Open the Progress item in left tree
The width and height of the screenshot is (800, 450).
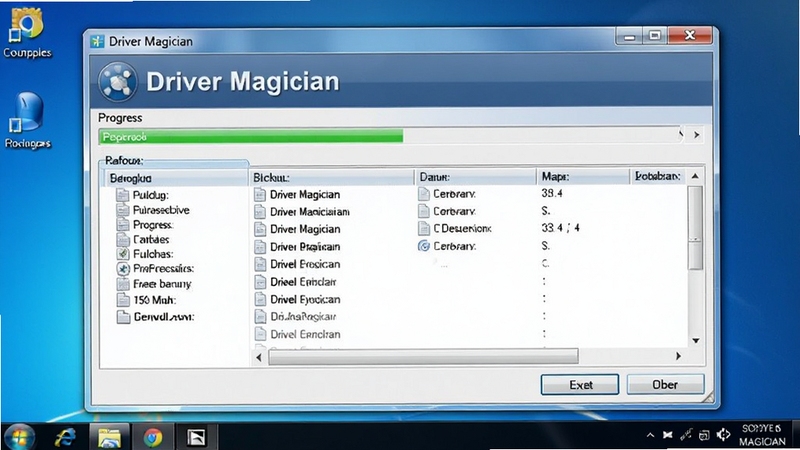[x=153, y=225]
